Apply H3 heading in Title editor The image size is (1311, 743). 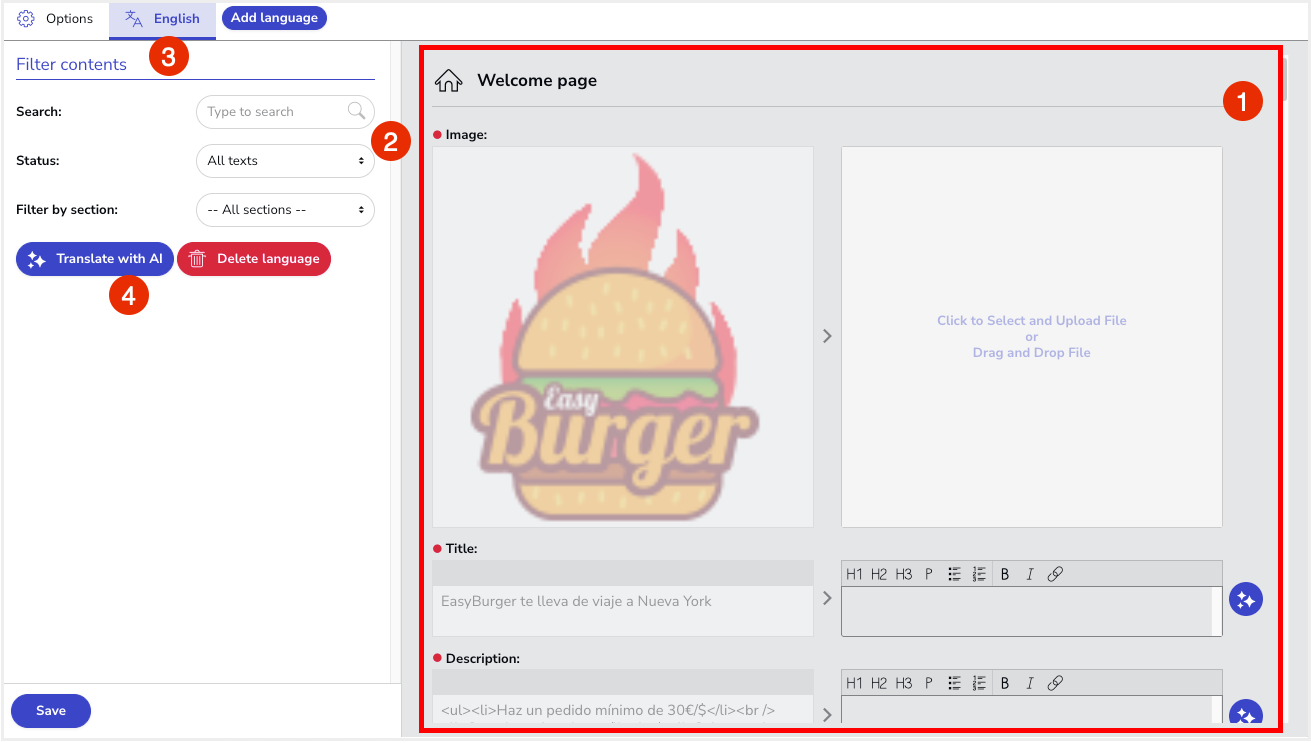pyautogui.click(x=904, y=574)
